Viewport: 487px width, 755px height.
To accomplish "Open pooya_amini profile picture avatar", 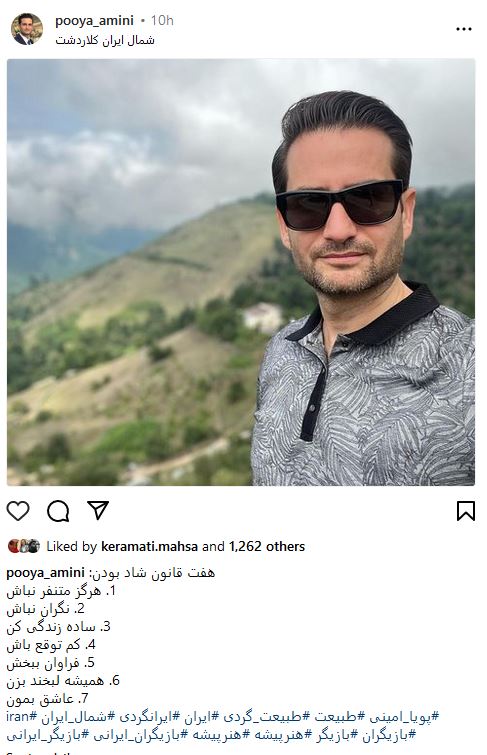I will tap(26, 29).
